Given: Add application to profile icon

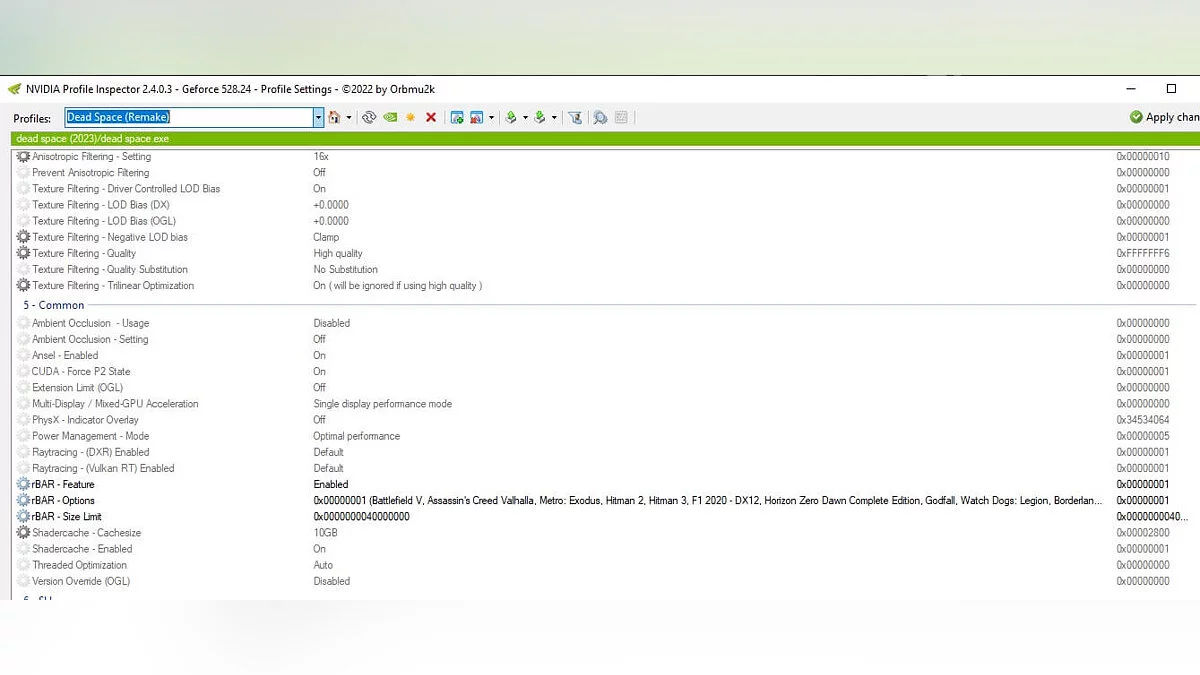Looking at the screenshot, I should coord(457,117).
